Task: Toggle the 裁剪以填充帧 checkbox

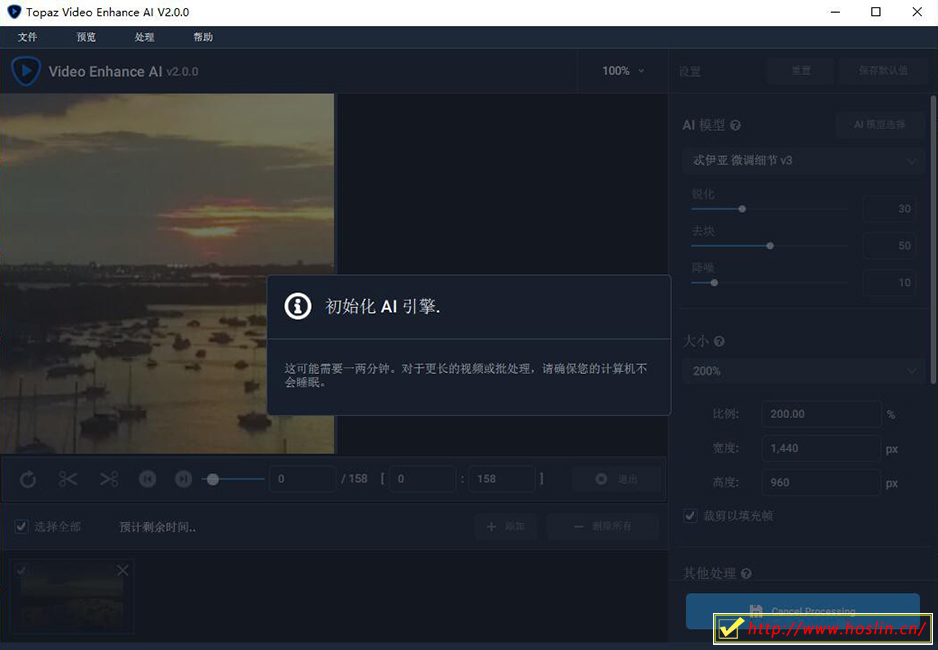Action: click(690, 515)
